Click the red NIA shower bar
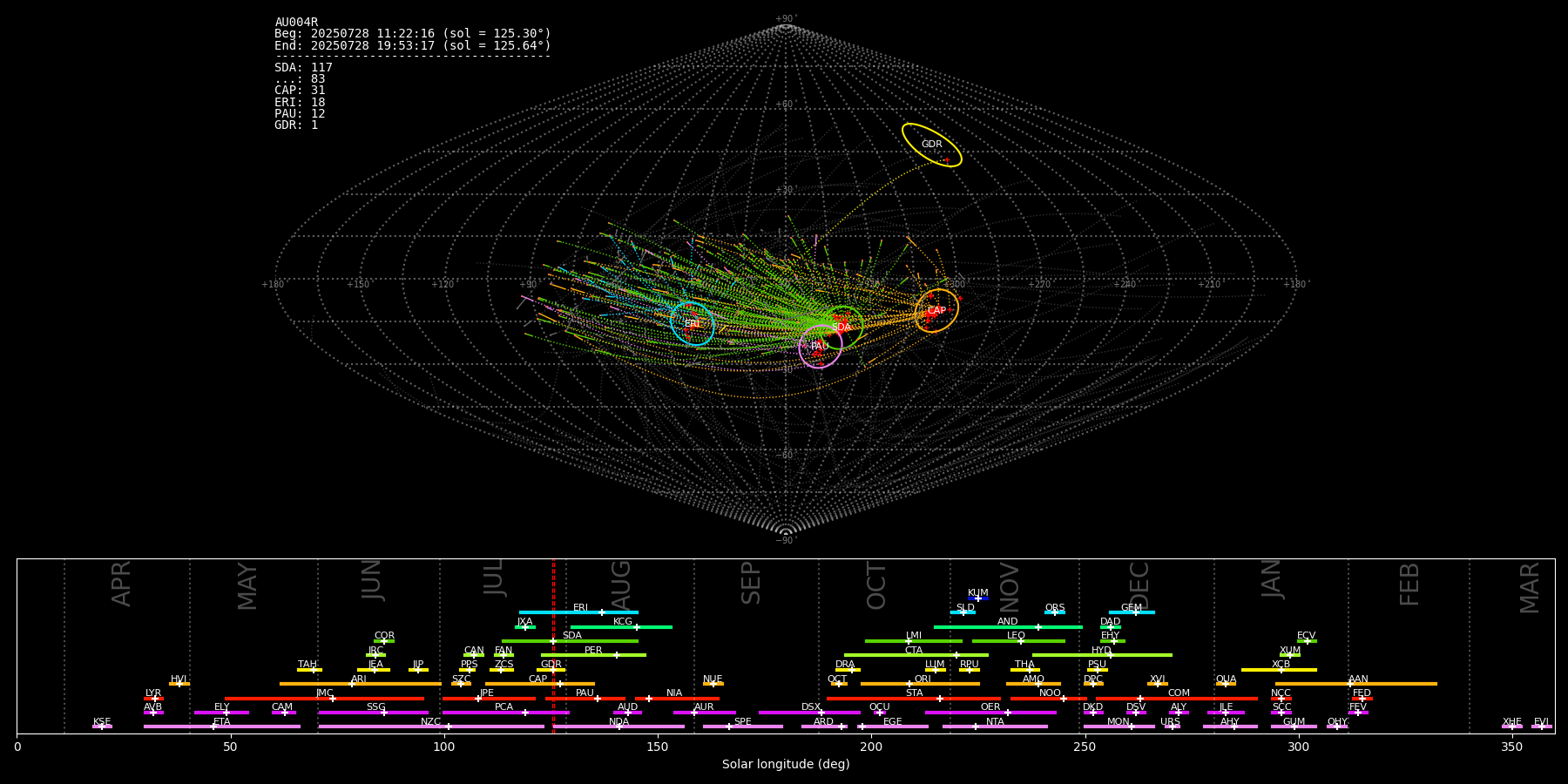 677,699
